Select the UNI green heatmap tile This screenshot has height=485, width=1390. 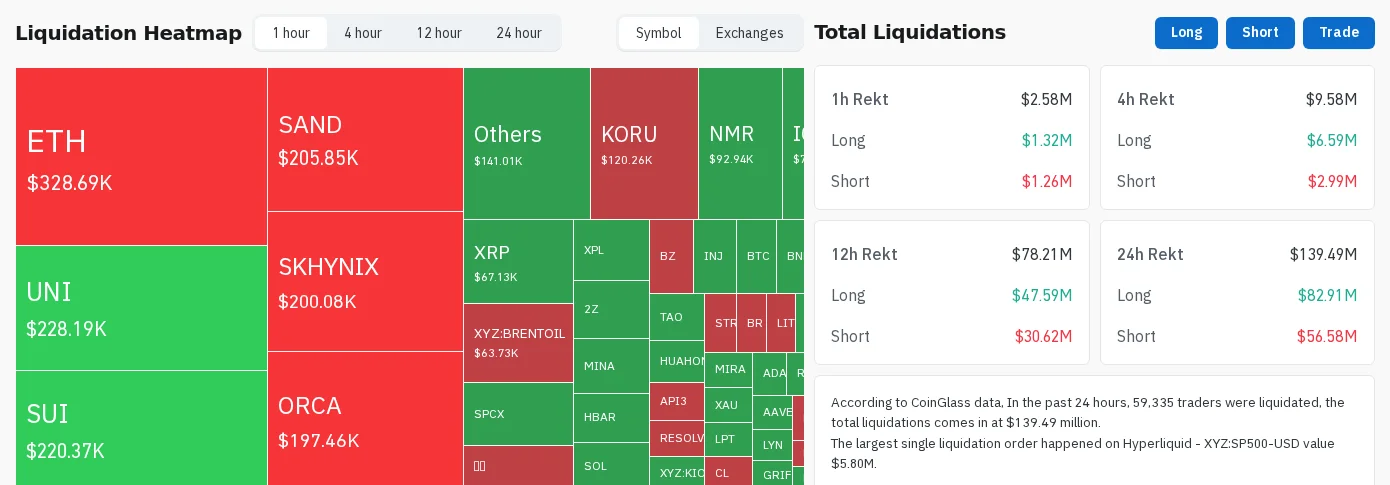click(x=141, y=308)
